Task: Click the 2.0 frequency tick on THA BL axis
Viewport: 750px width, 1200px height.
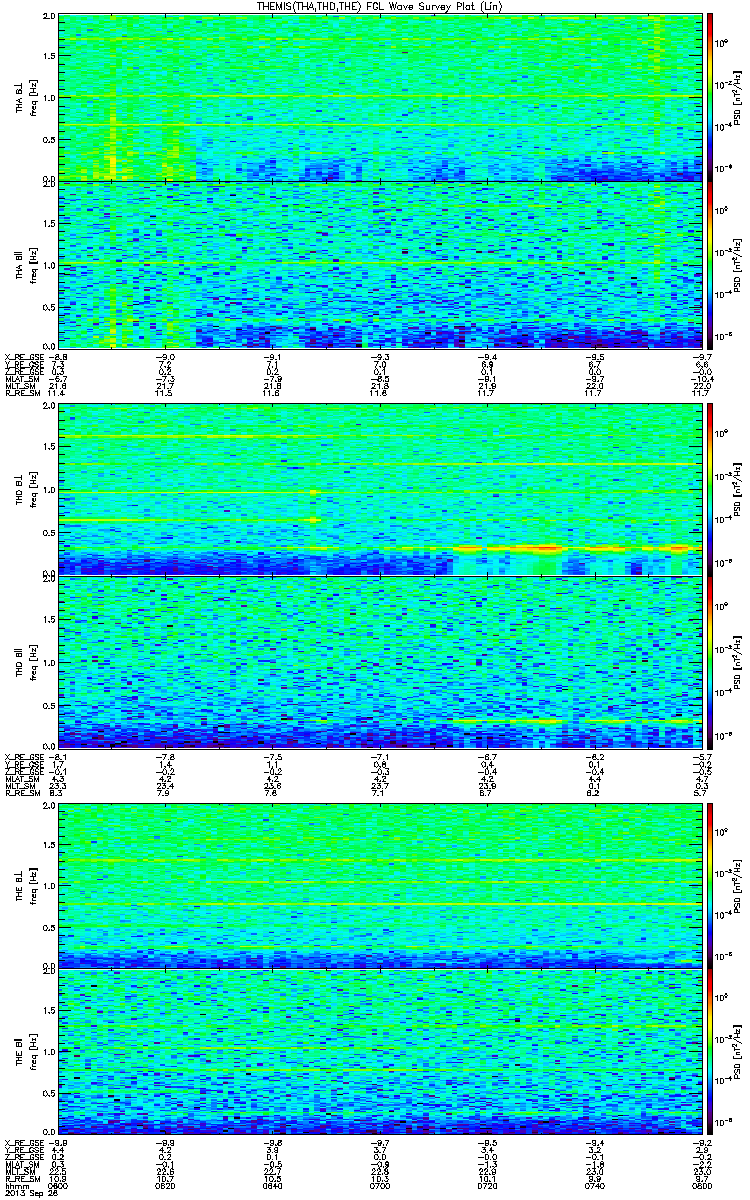Action: (50, 17)
